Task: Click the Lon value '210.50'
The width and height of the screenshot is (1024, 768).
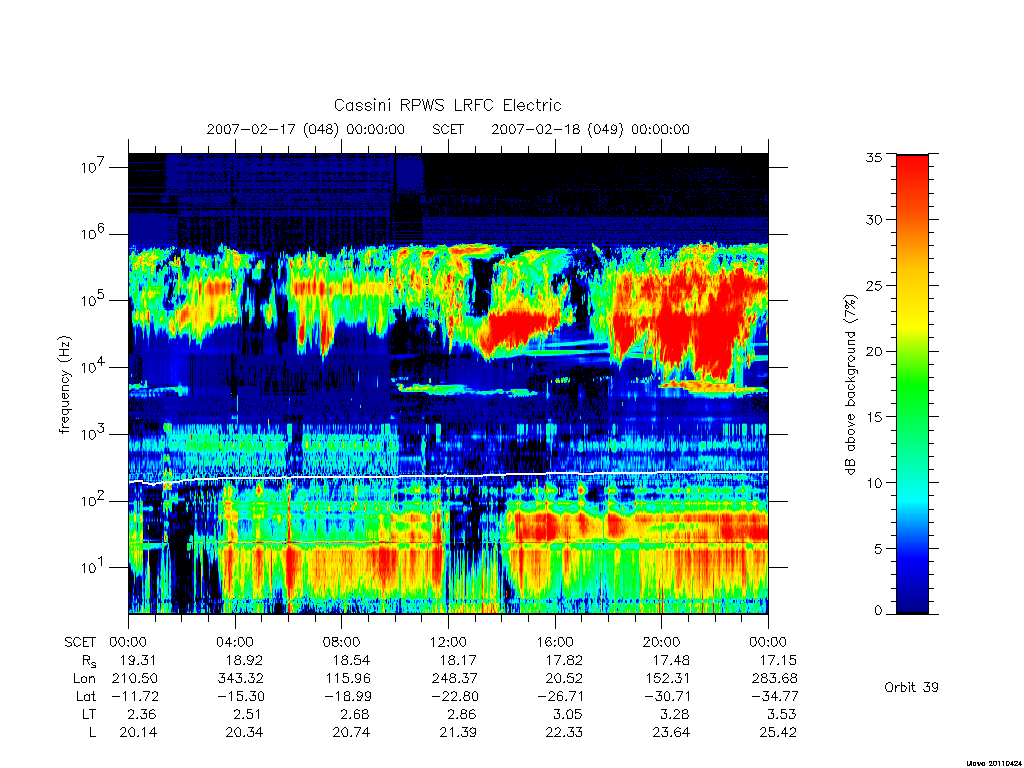Action: pyautogui.click(x=135, y=679)
